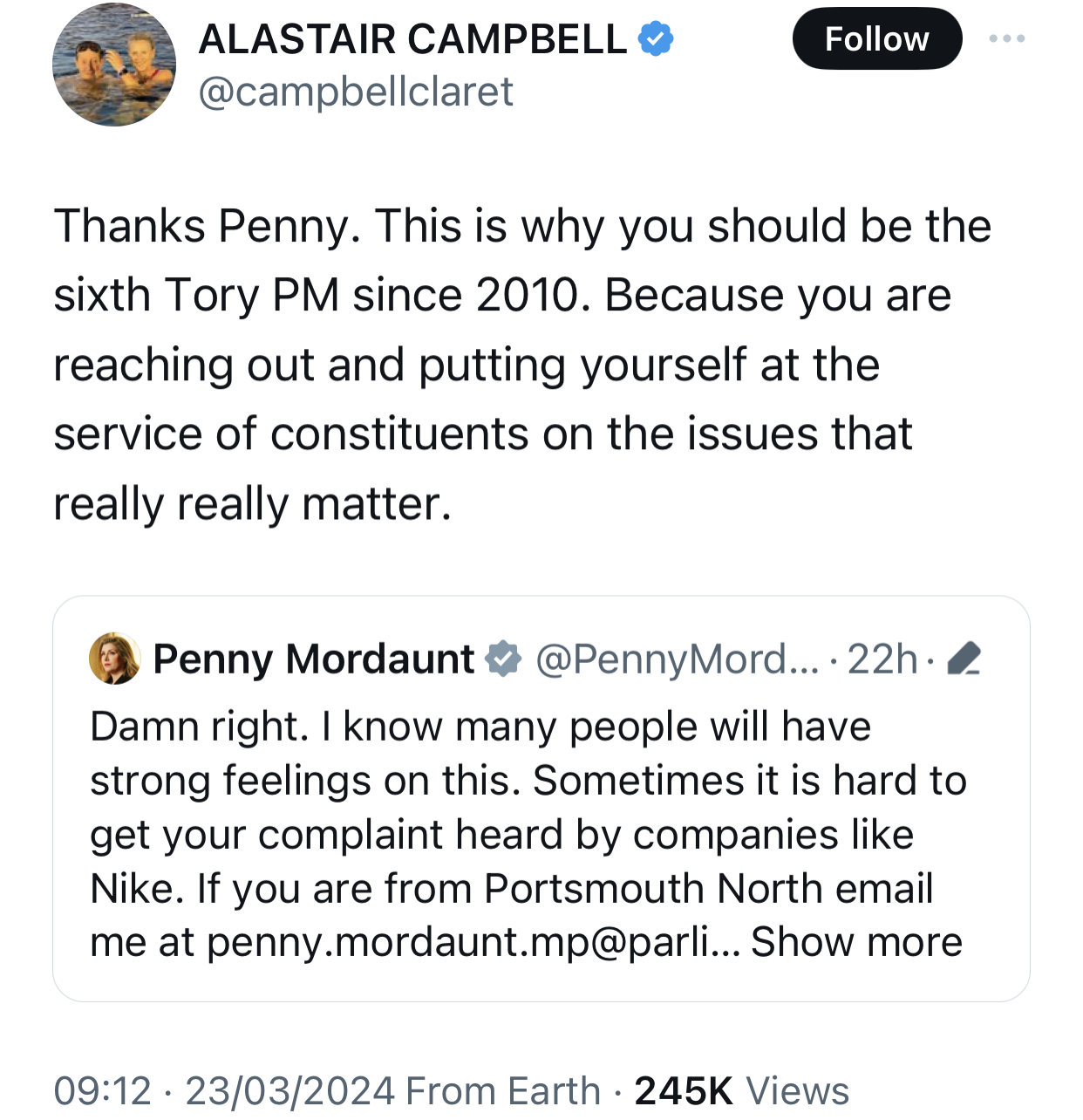1083x1120 pixels.
Task: Click the 22h timestamp on quoted tweet
Action: tap(882, 659)
